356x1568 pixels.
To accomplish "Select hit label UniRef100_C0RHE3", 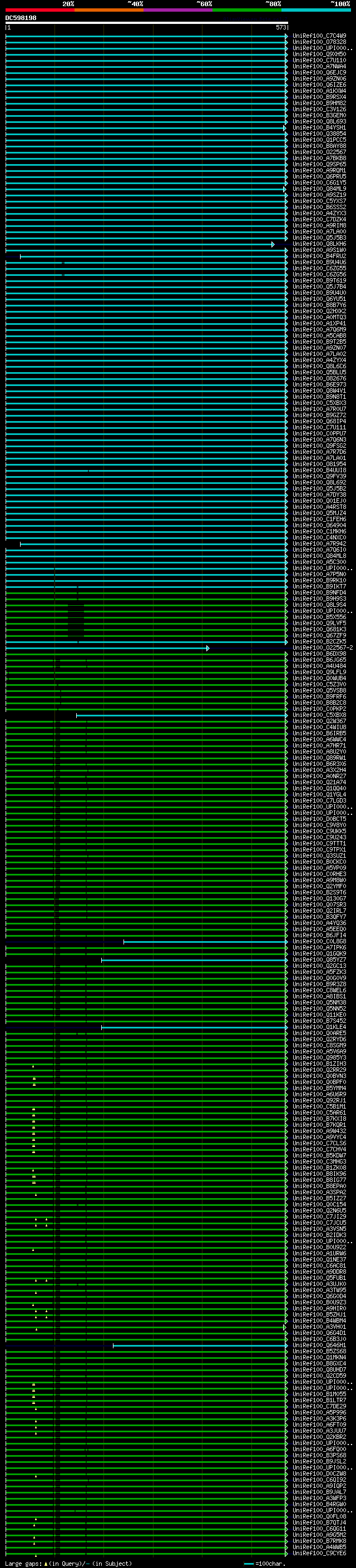I will coord(319,874).
